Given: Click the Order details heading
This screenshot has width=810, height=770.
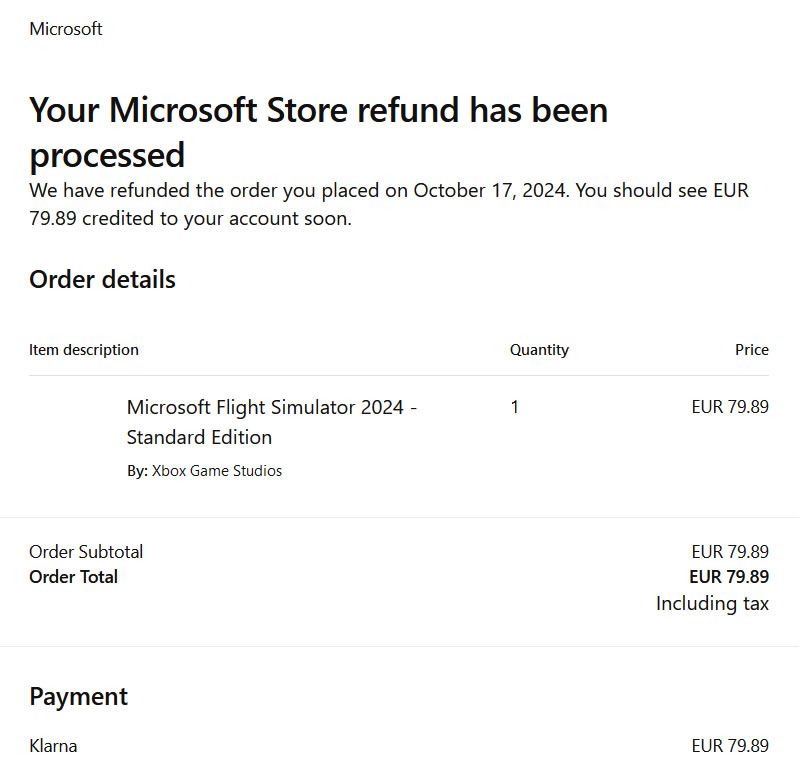Looking at the screenshot, I should point(102,279).
